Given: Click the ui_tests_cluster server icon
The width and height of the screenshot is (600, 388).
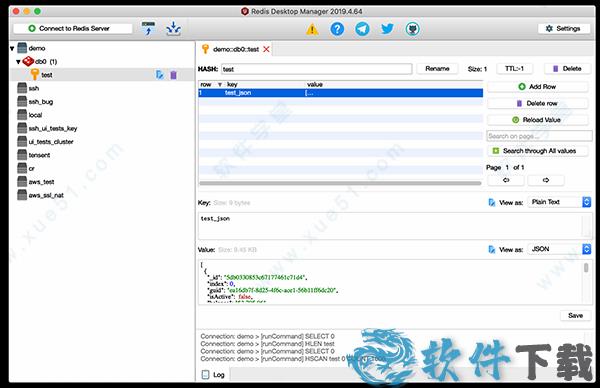Looking at the screenshot, I should [x=22, y=141].
